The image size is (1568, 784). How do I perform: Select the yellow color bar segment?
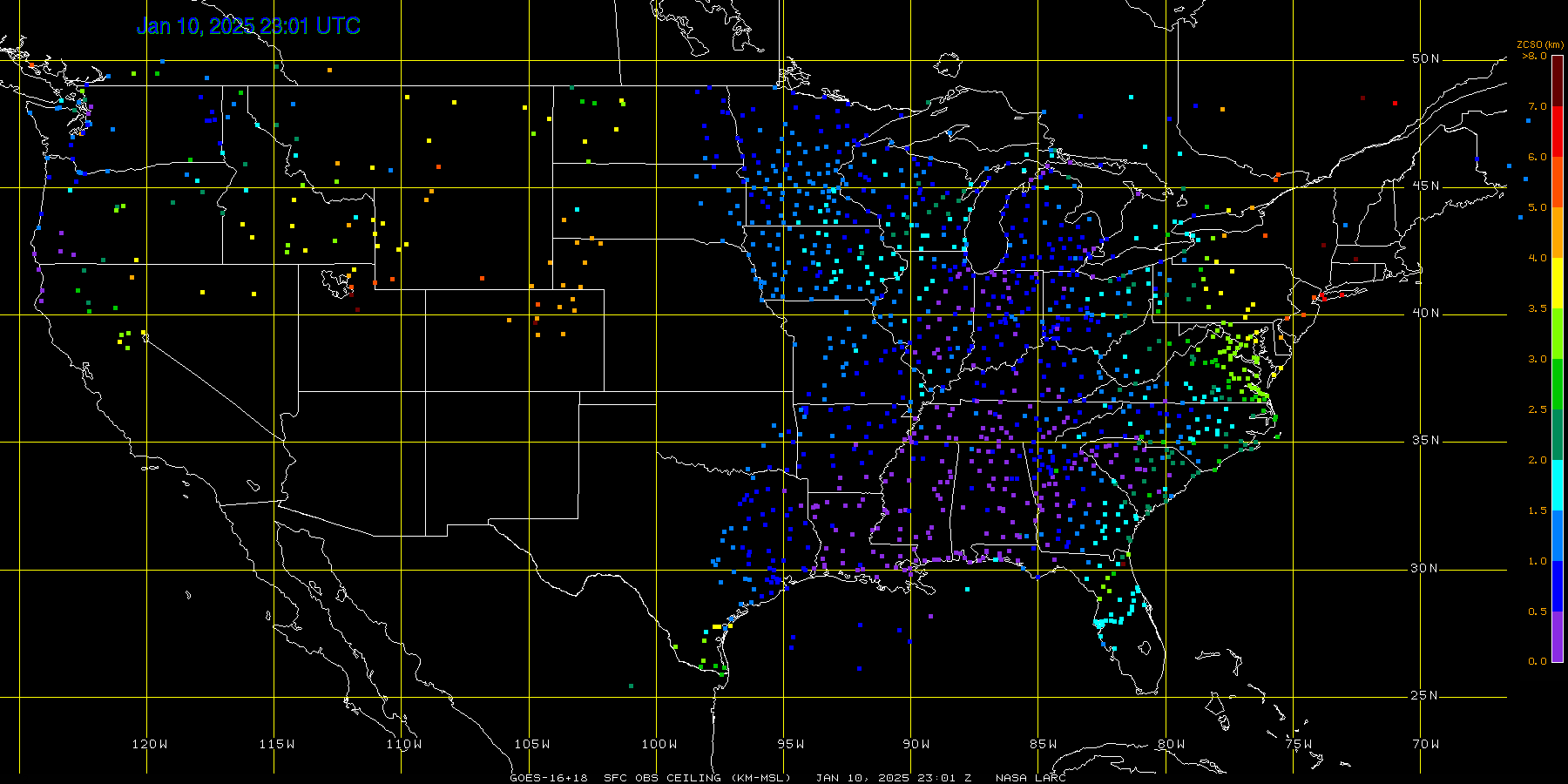1558,283
